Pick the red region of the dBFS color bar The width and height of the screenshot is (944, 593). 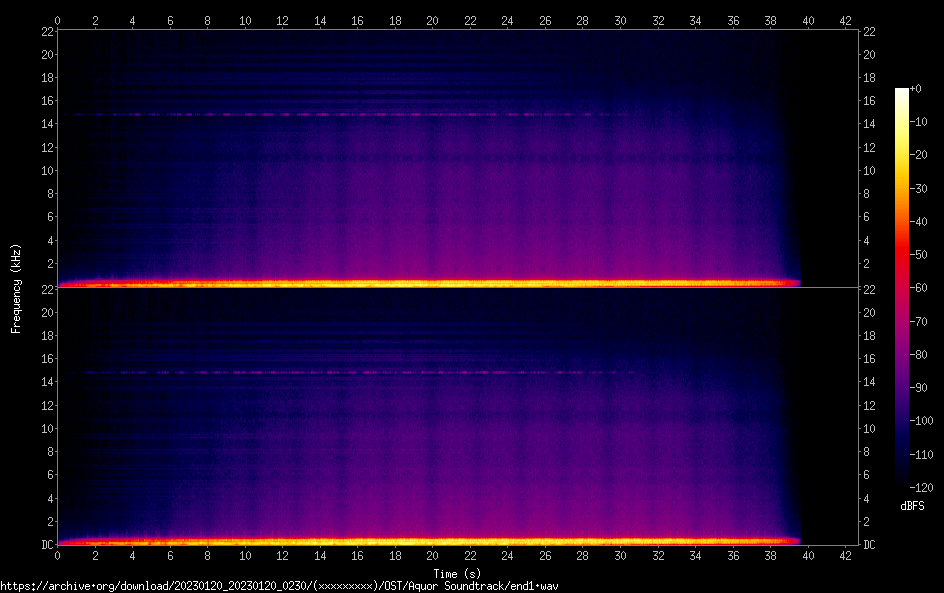click(902, 255)
